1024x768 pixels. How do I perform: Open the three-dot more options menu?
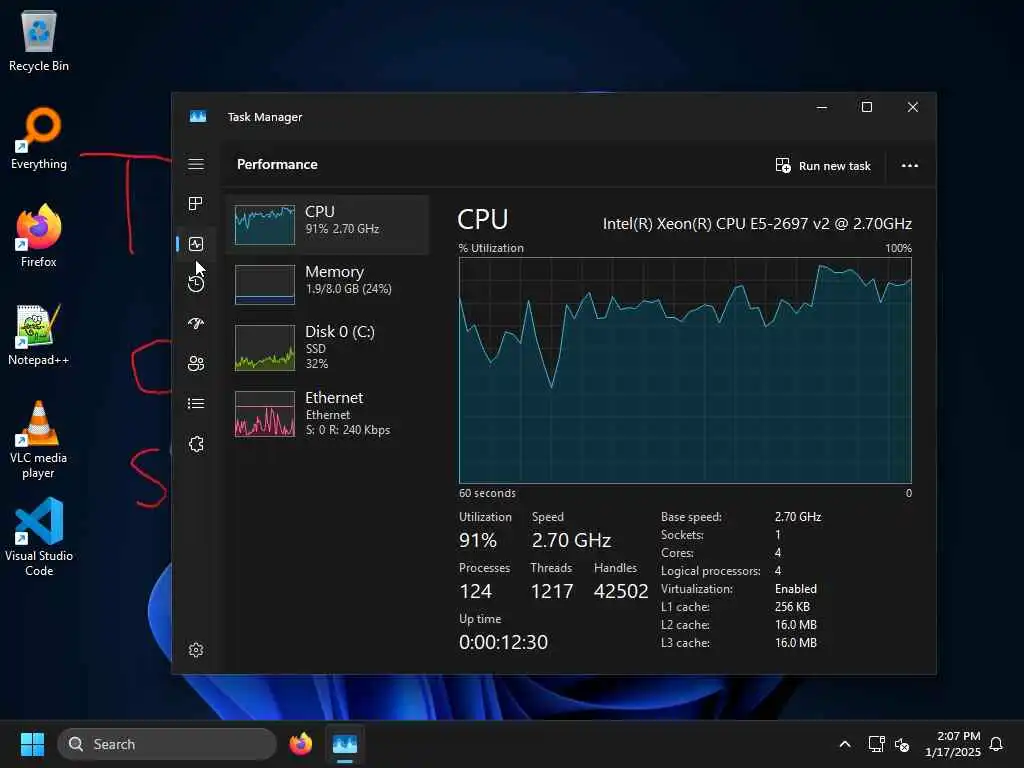pyautogui.click(x=910, y=165)
